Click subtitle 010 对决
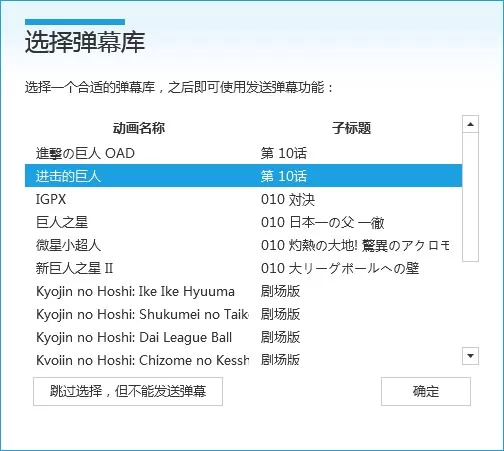 (288, 199)
